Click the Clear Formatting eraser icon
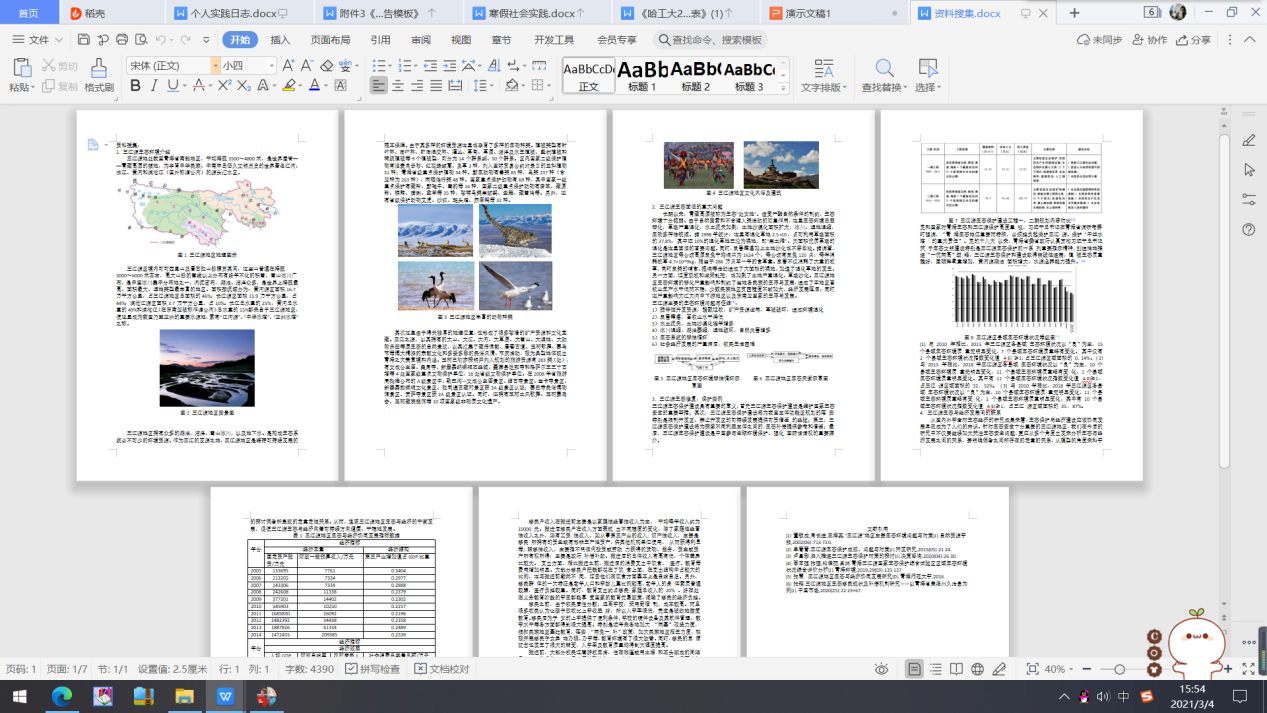 (x=326, y=66)
